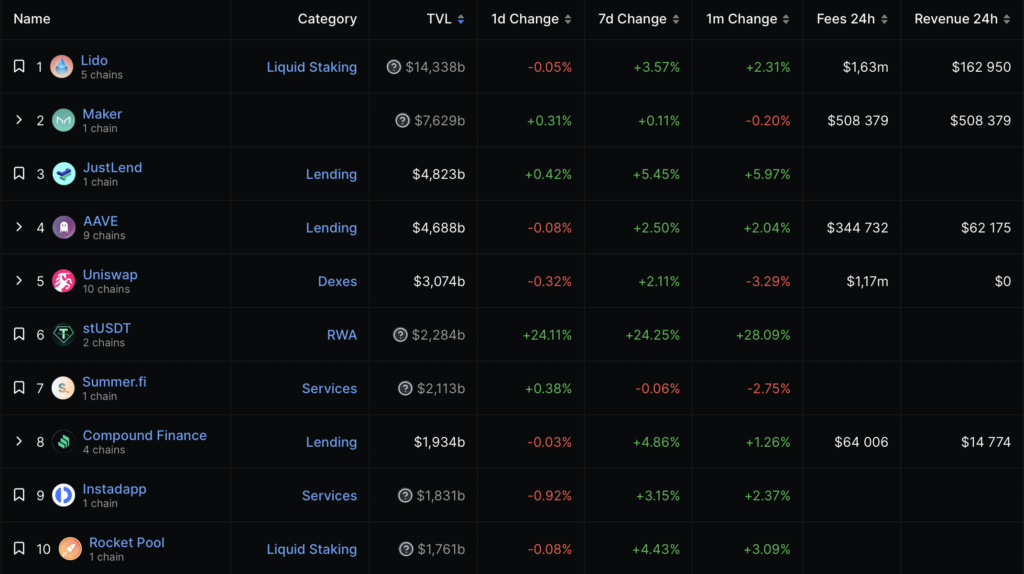Screen dimensions: 1024x574
Task: Open the Summer.fi protocol link
Action: 114,382
